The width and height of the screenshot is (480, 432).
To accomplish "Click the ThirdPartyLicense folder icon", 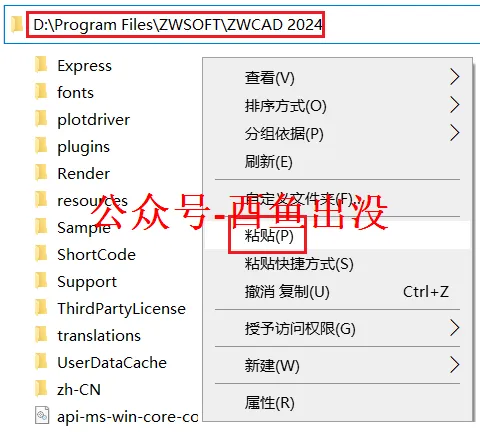I will [x=41, y=308].
